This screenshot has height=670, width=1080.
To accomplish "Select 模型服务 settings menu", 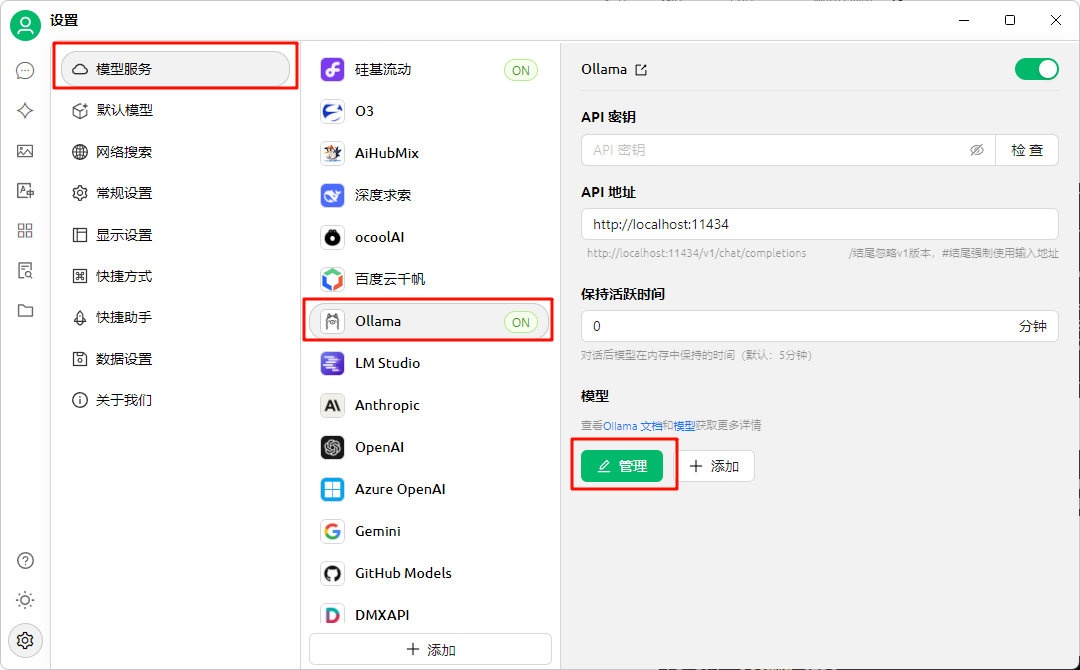I will click(176, 69).
